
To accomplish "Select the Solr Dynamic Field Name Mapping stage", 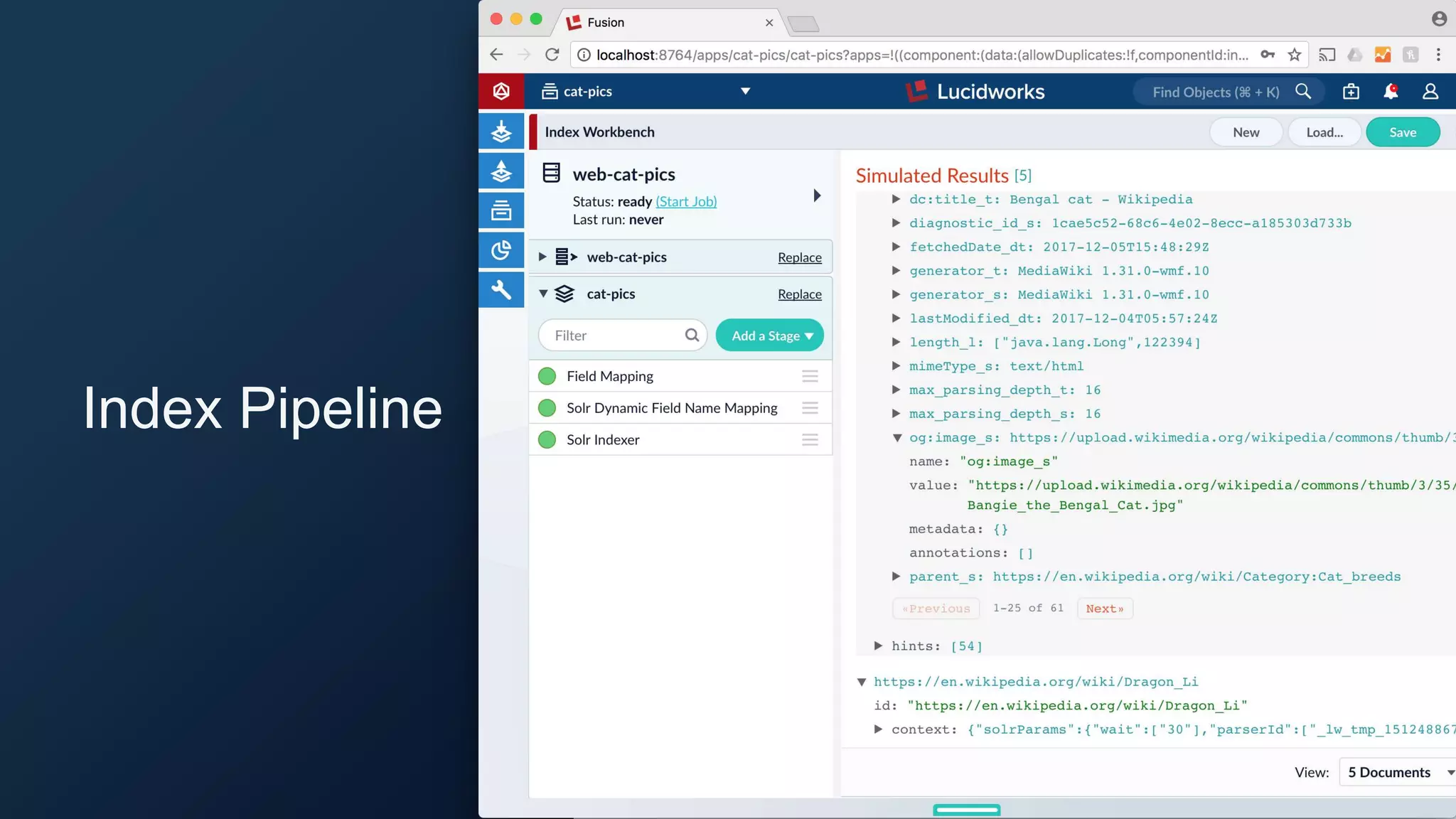I will coord(680,408).
